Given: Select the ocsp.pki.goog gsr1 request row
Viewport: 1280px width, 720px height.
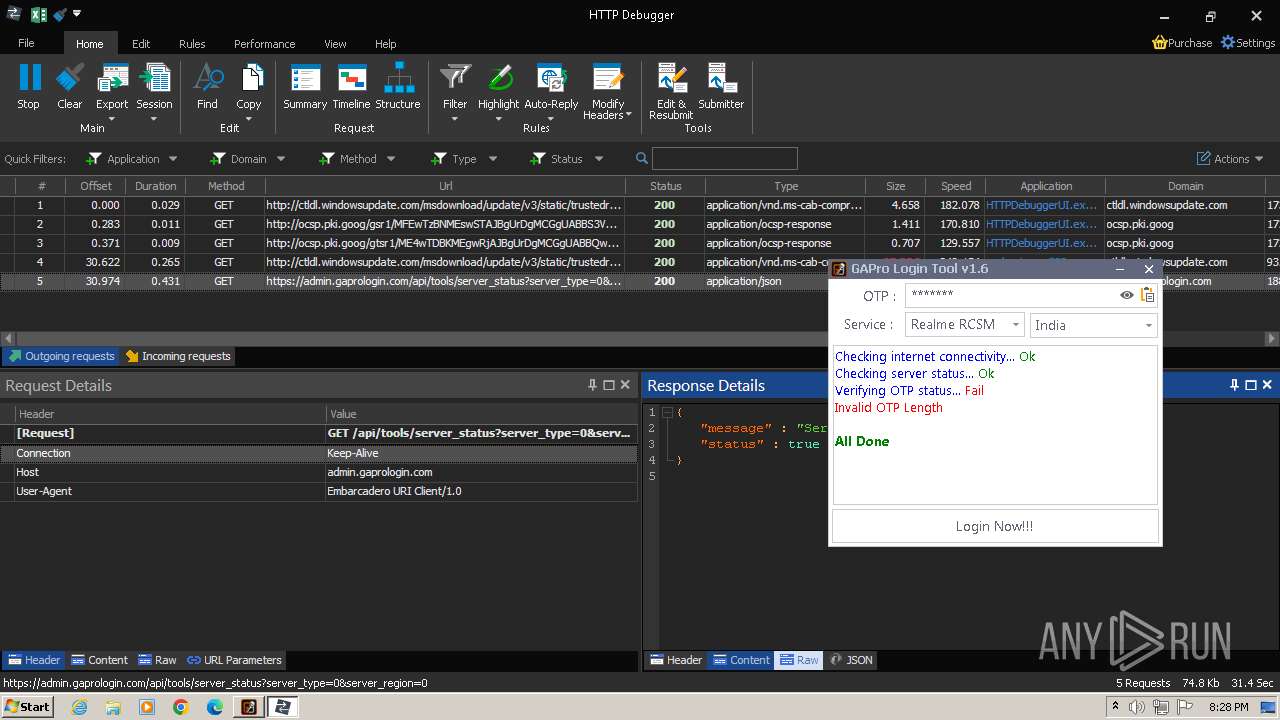Looking at the screenshot, I should pyautogui.click(x=640, y=224).
